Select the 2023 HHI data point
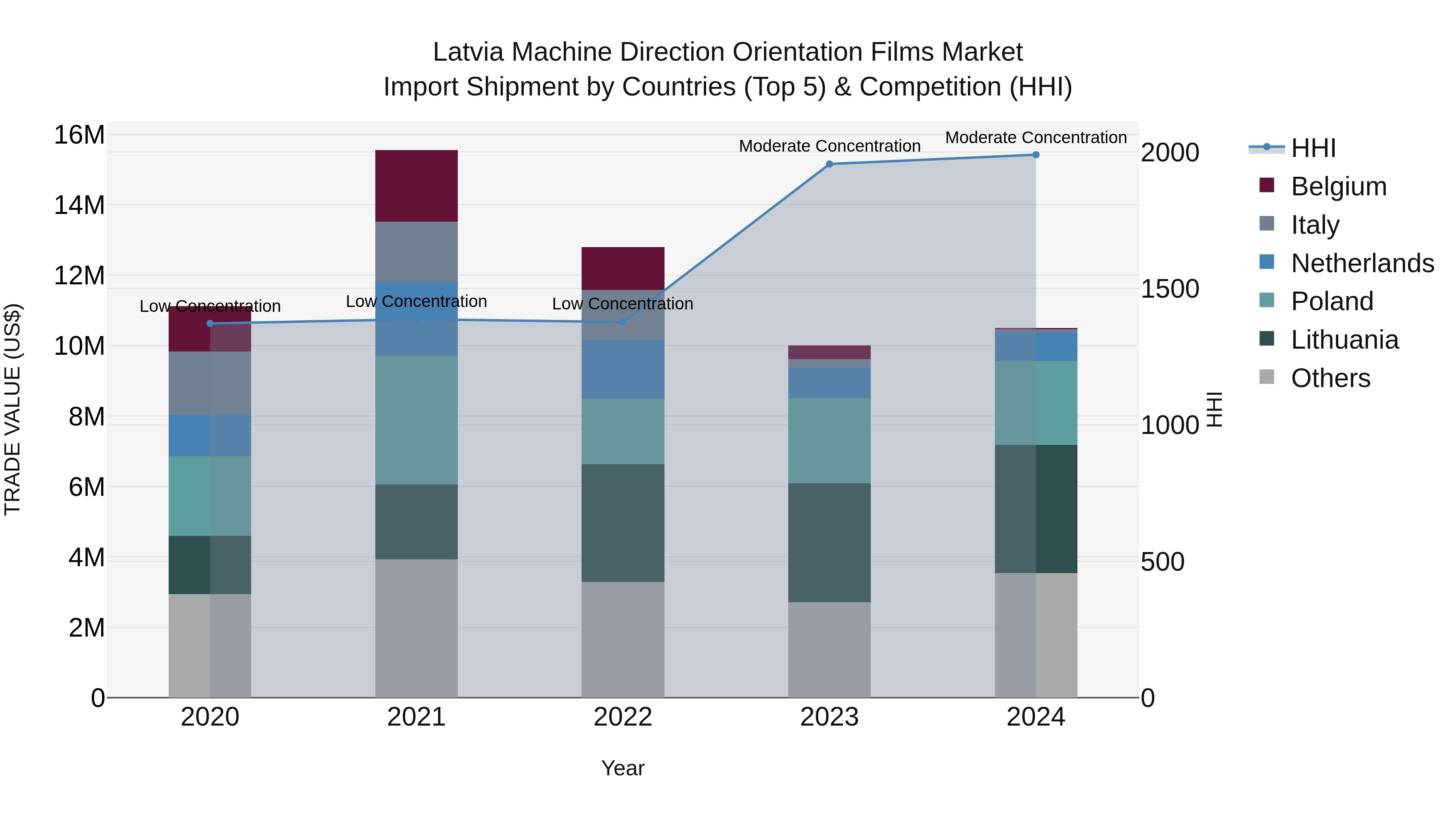 (829, 164)
